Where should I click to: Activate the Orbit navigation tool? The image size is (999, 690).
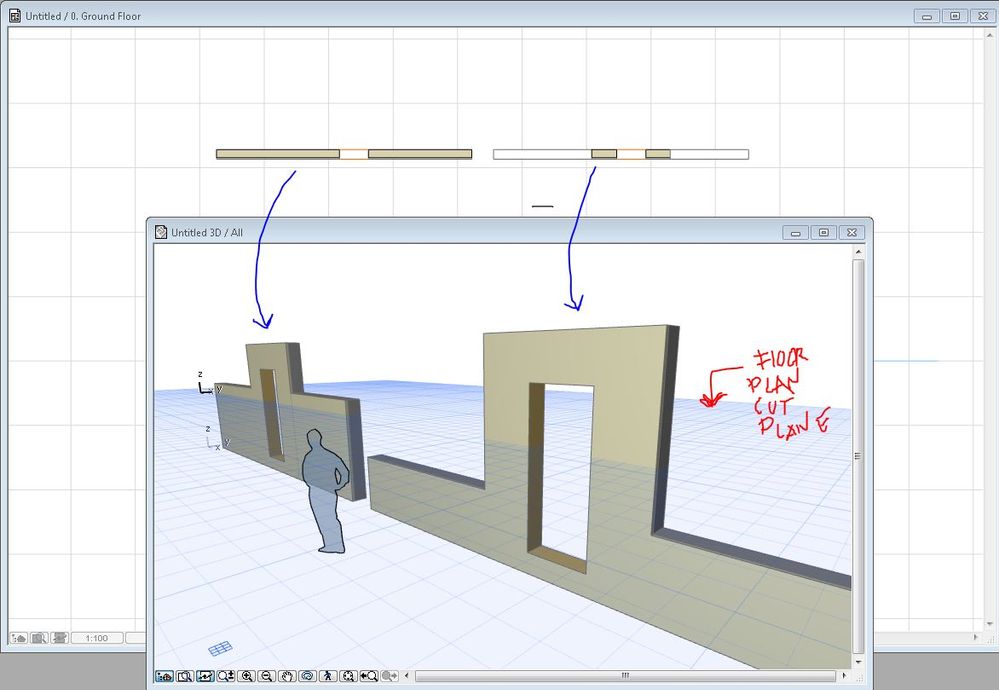pos(308,677)
